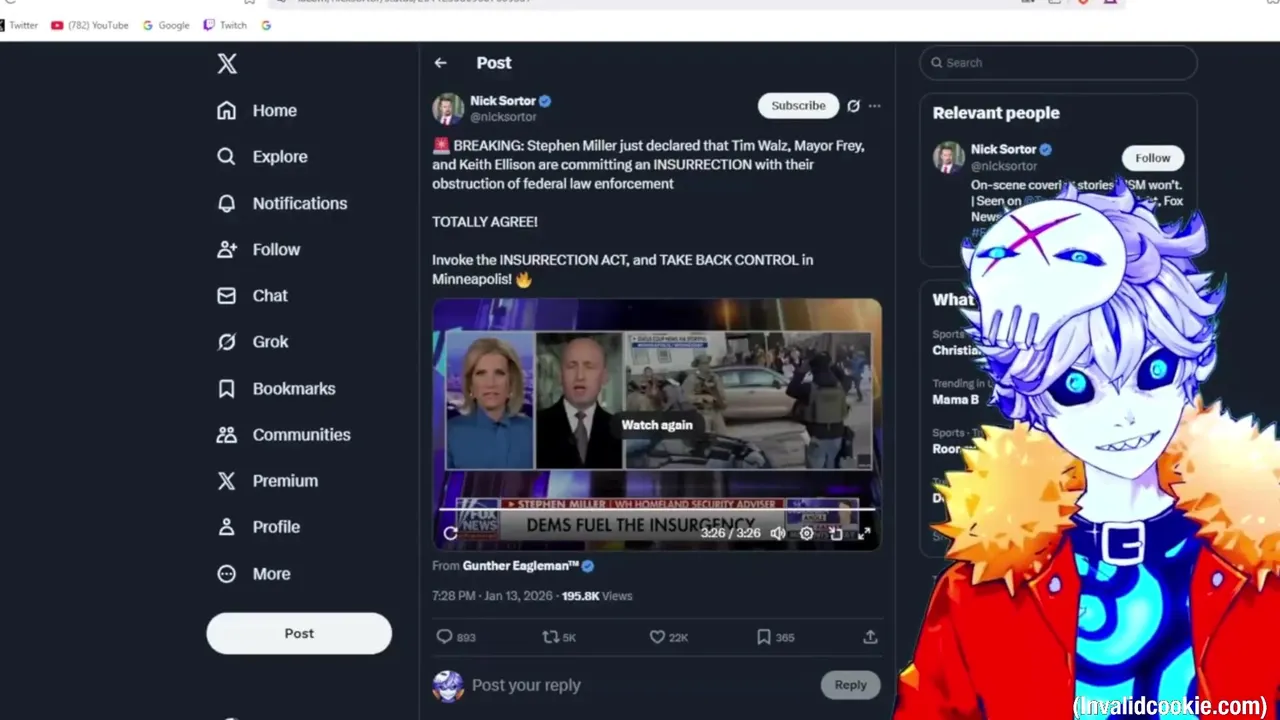Viewport: 1280px width, 720px height.
Task: Go back using the arrow
Action: [x=441, y=63]
